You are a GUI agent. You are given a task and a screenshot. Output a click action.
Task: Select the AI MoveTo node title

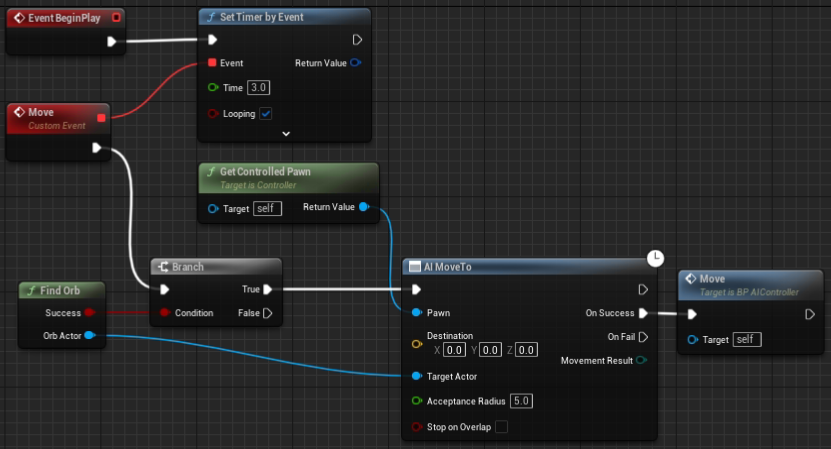click(447, 267)
